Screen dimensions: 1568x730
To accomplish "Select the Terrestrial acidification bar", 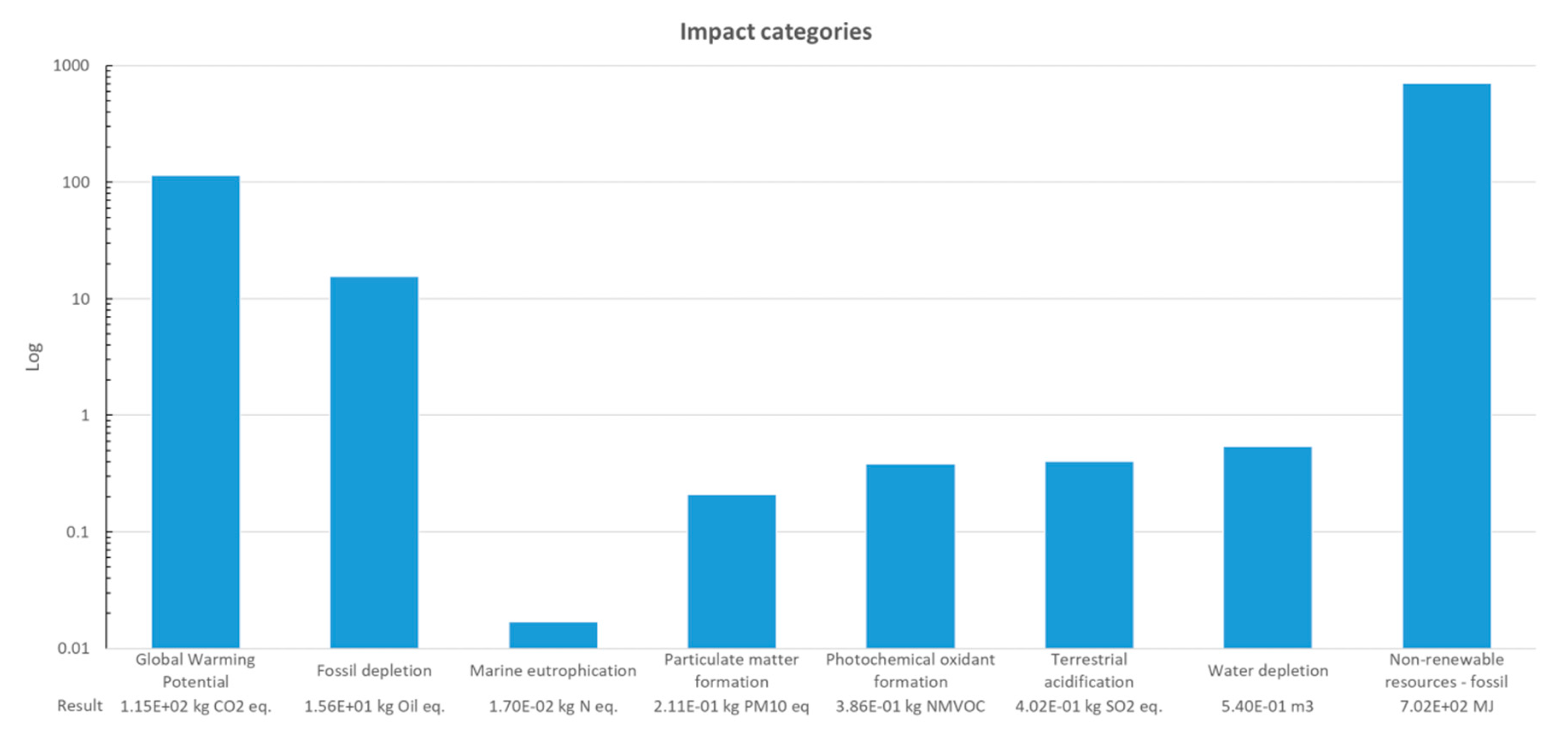I will [1089, 555].
